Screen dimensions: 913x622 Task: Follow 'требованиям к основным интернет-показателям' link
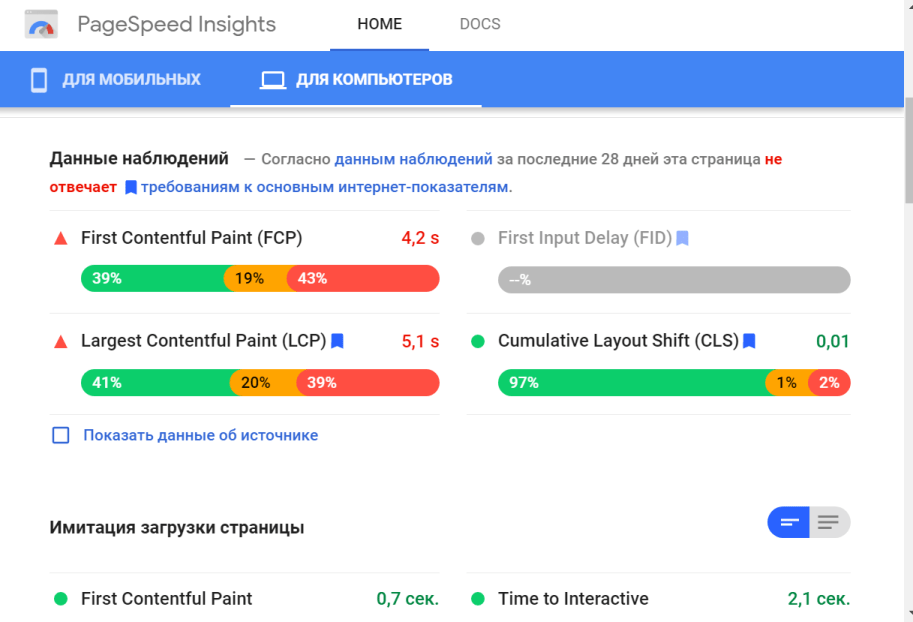pos(324,187)
